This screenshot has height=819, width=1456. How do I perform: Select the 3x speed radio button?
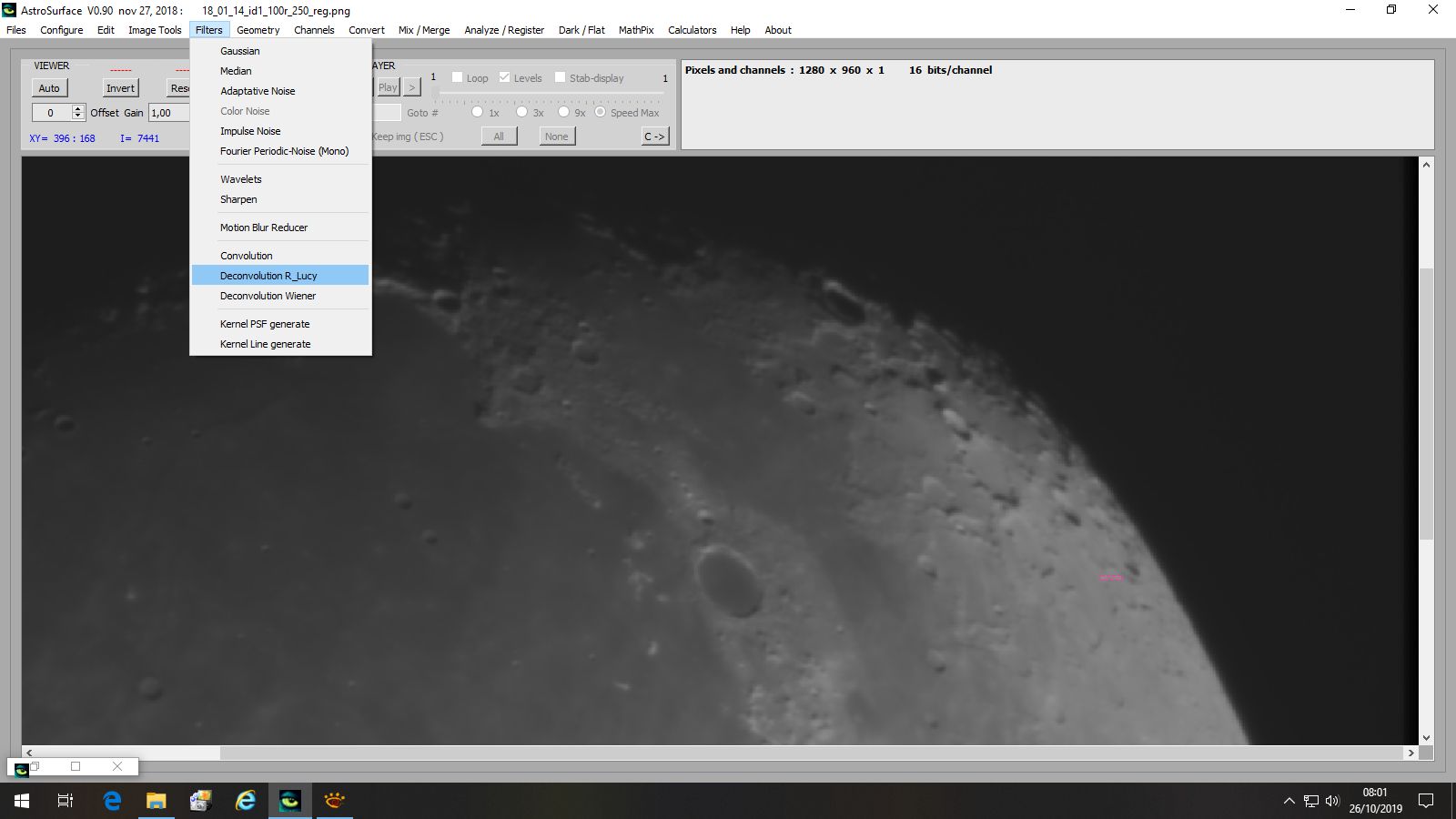point(521,112)
